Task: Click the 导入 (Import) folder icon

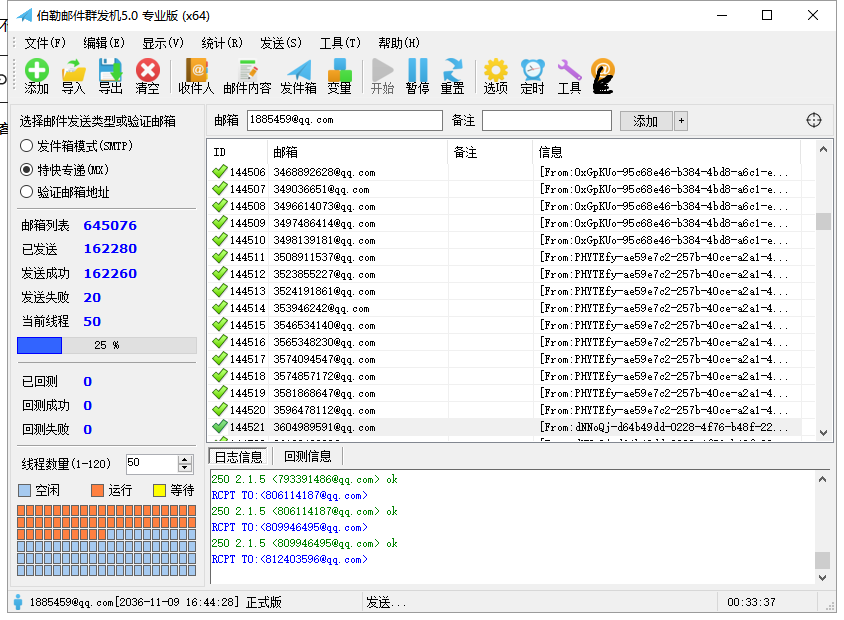Action: click(73, 71)
